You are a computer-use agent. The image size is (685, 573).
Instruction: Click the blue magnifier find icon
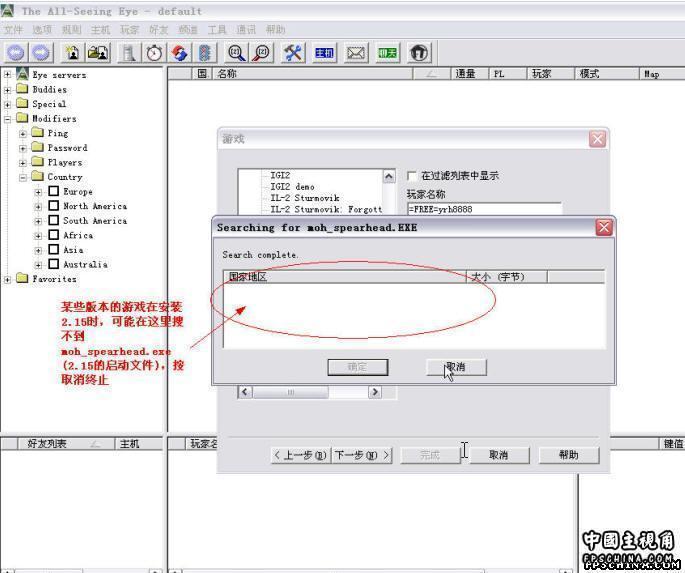[236, 53]
